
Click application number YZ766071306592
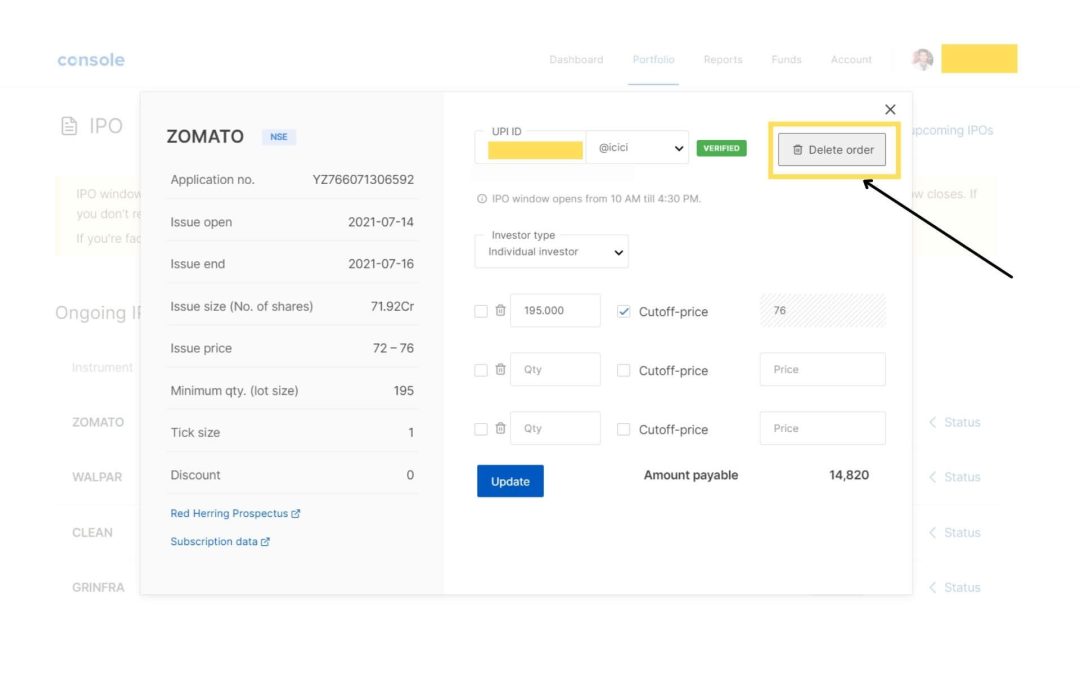coord(363,180)
